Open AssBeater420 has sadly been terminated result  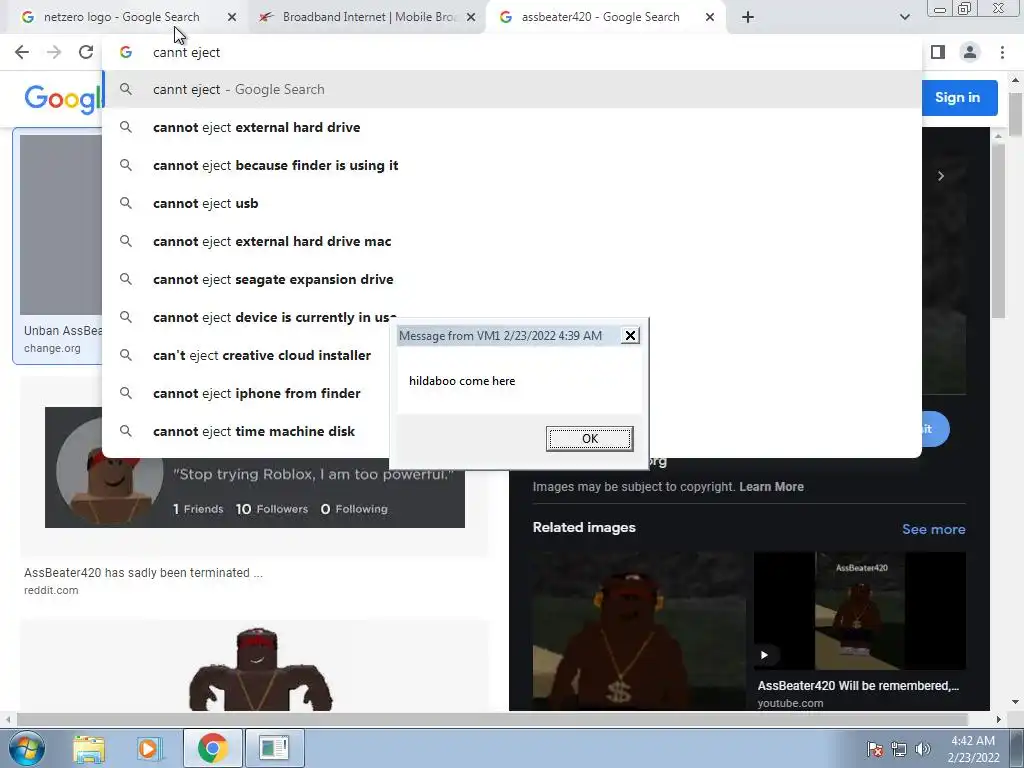[x=143, y=573]
